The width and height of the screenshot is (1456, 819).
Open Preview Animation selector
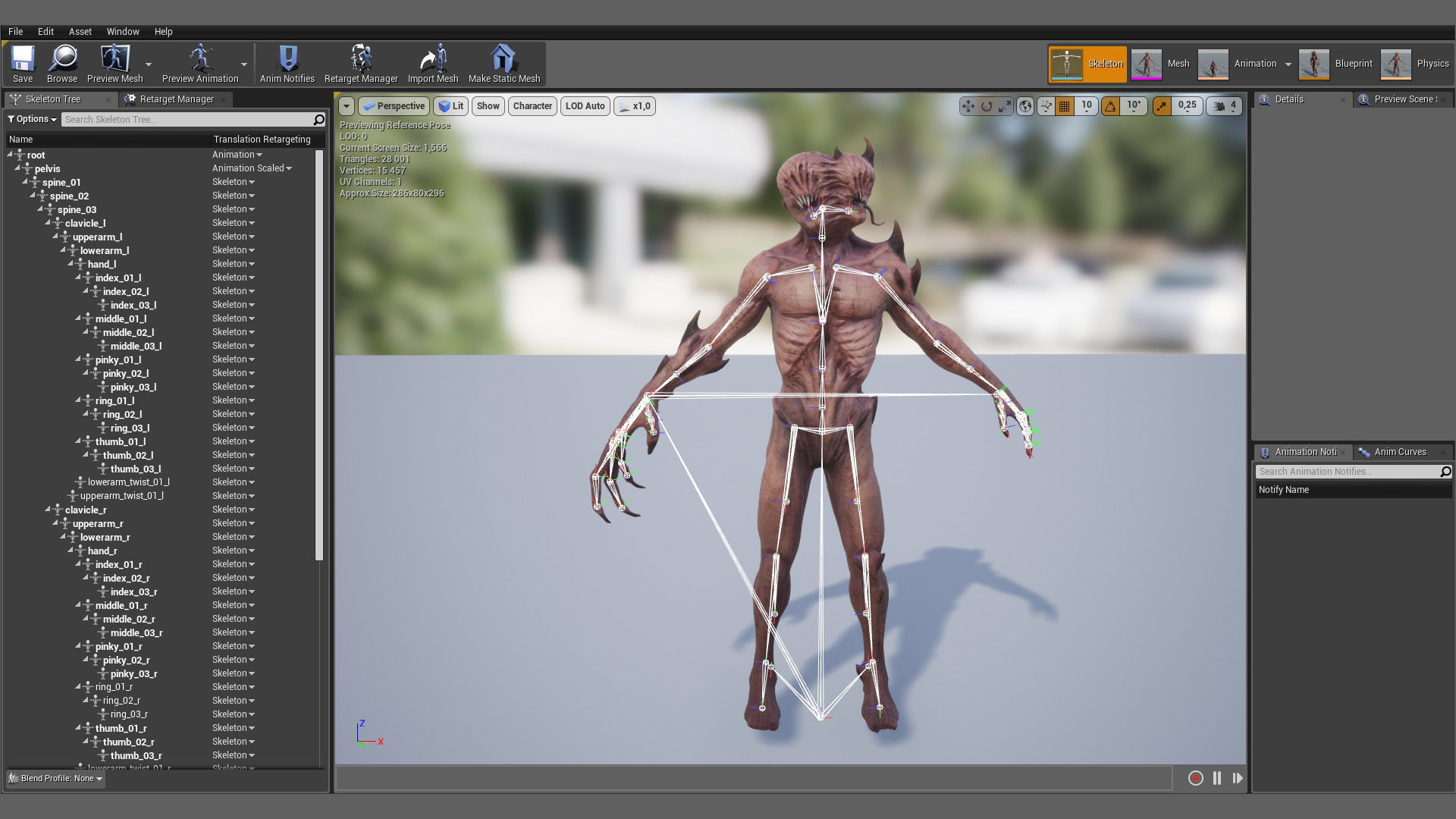coord(200,64)
